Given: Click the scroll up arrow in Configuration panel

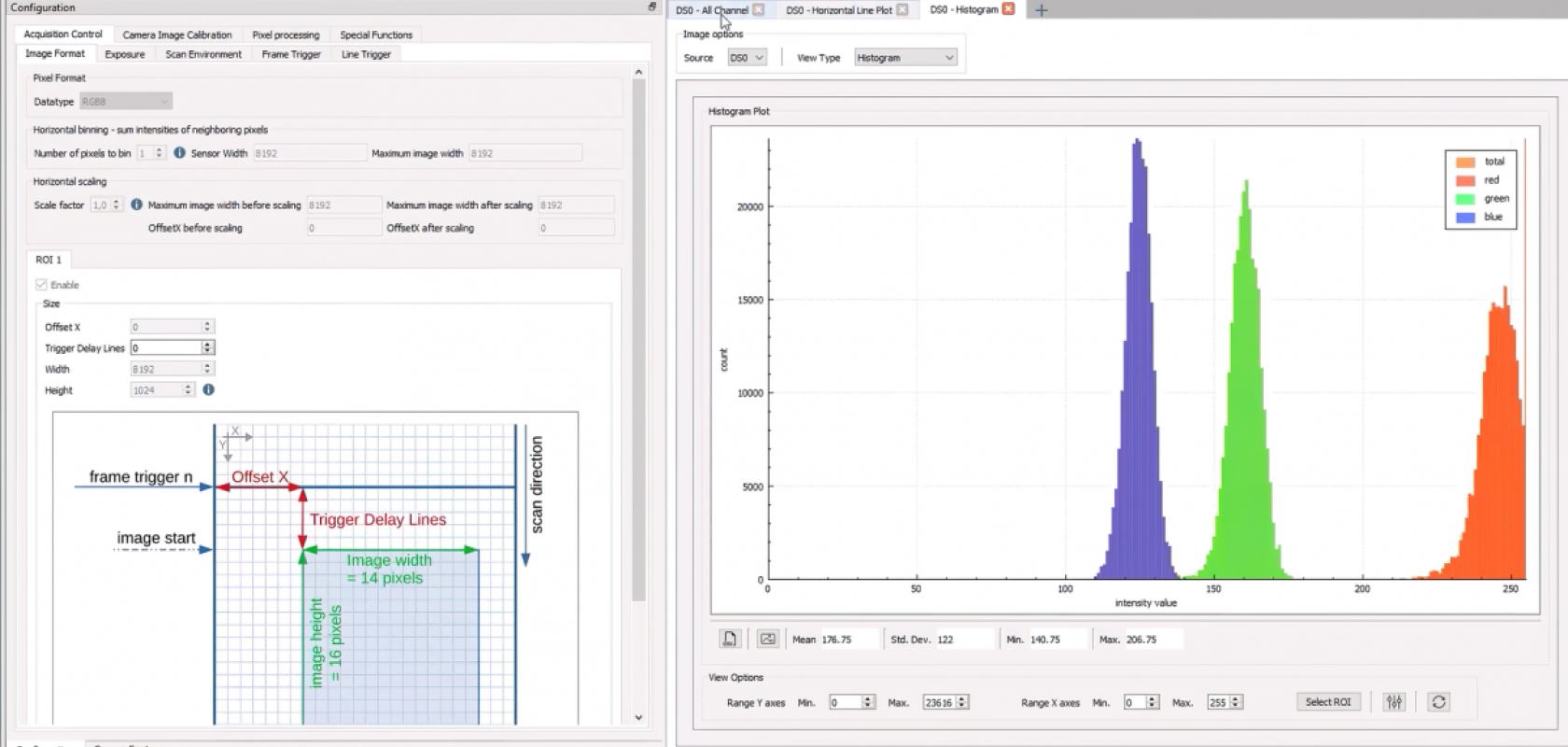Looking at the screenshot, I should pos(638,72).
